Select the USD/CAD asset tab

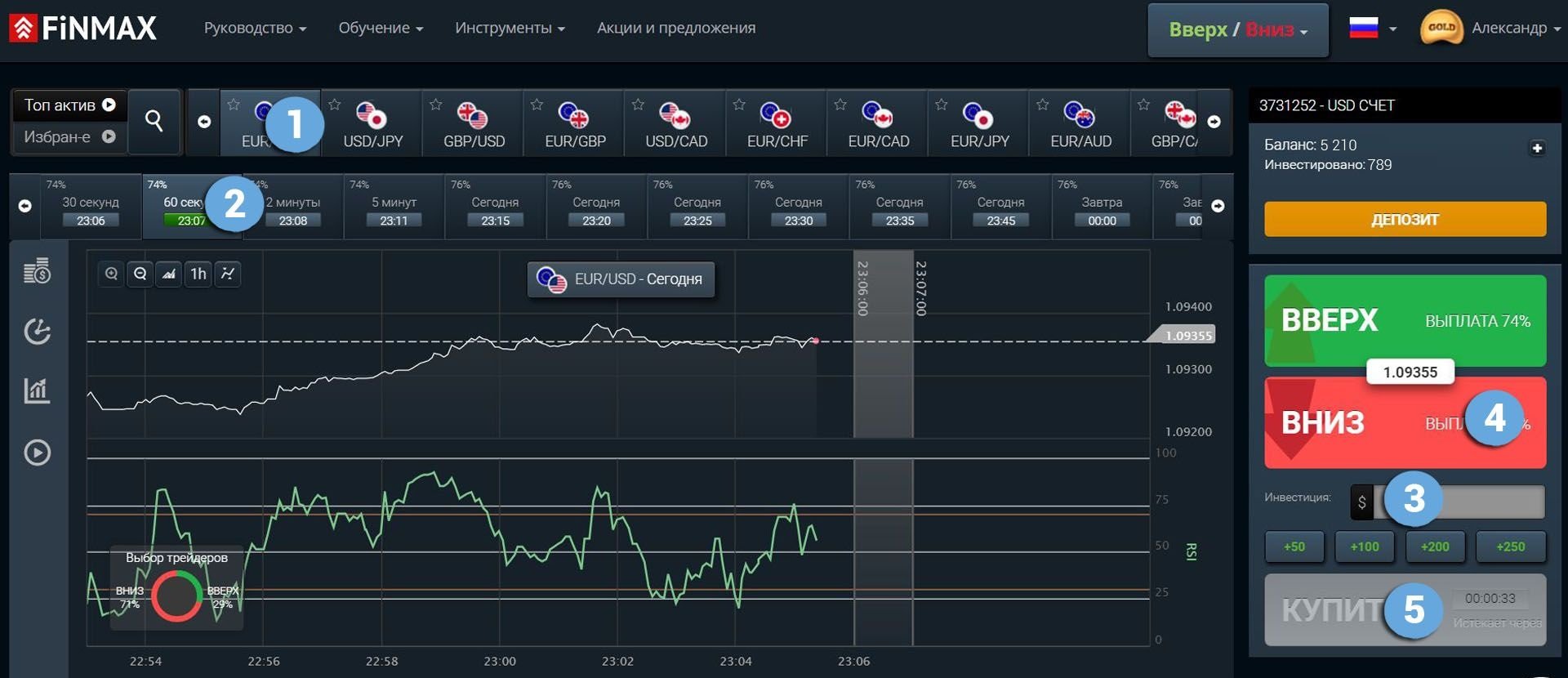click(x=676, y=123)
